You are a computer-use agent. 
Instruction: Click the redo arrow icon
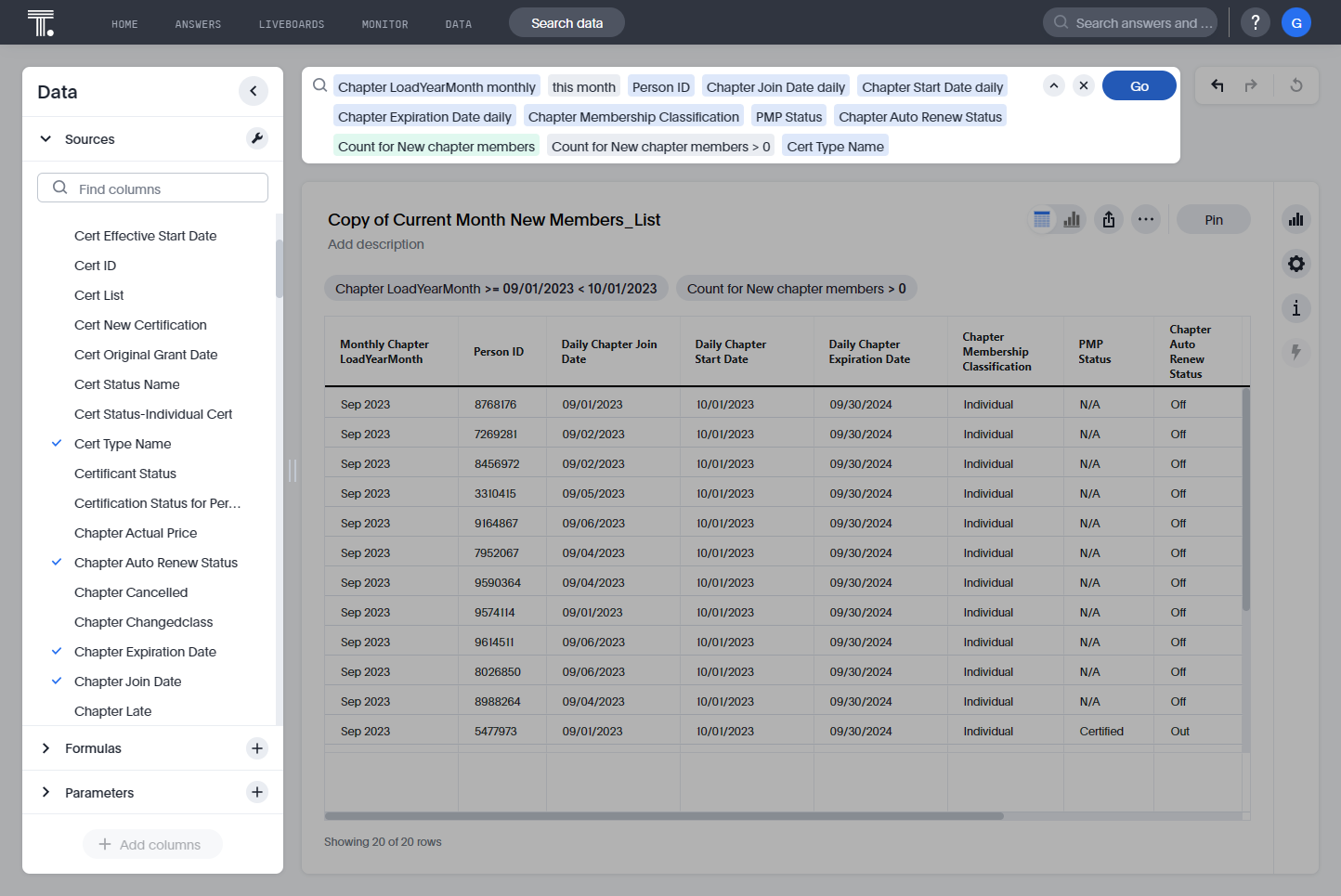1251,85
